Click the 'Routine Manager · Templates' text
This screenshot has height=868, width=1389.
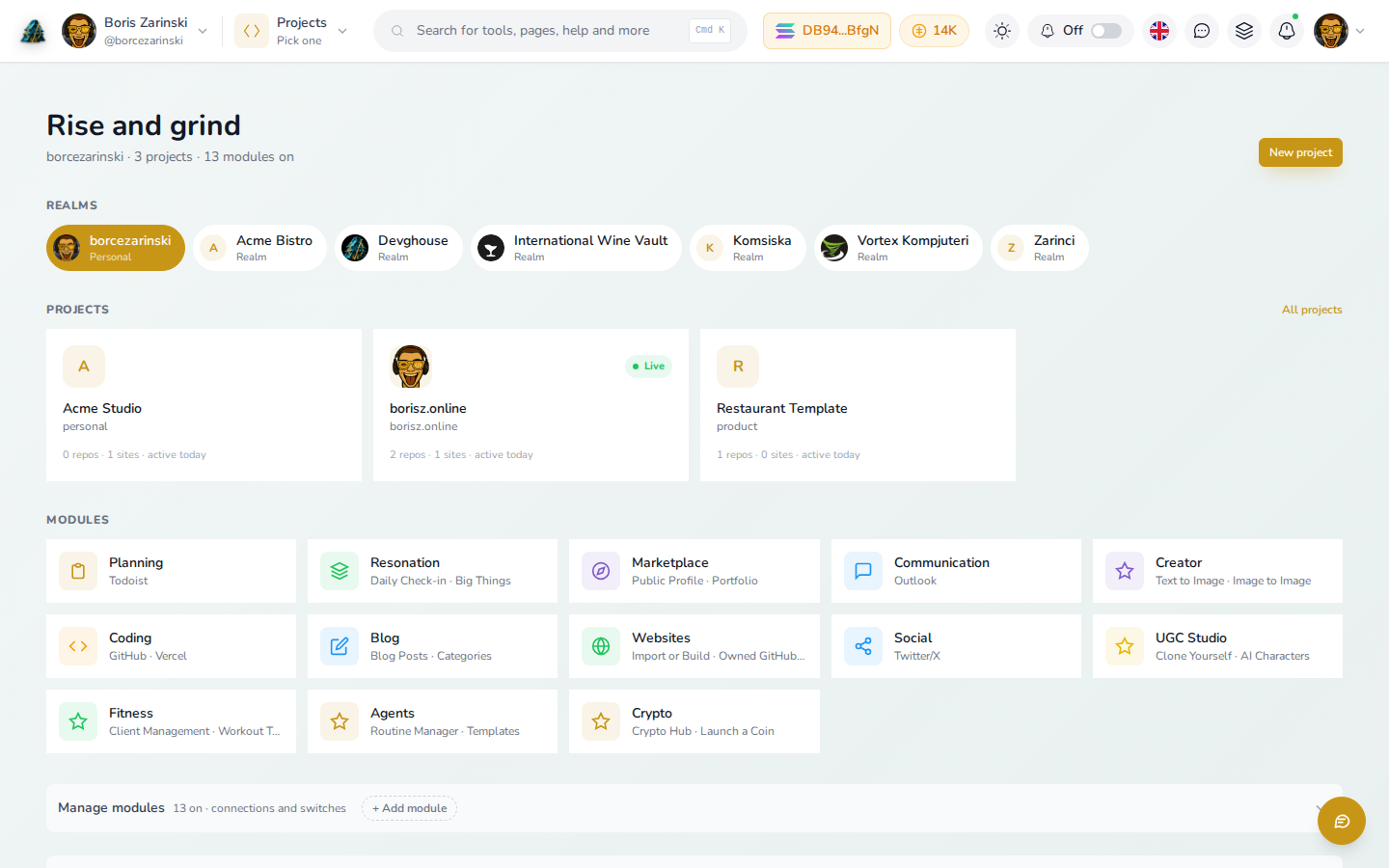click(x=445, y=731)
